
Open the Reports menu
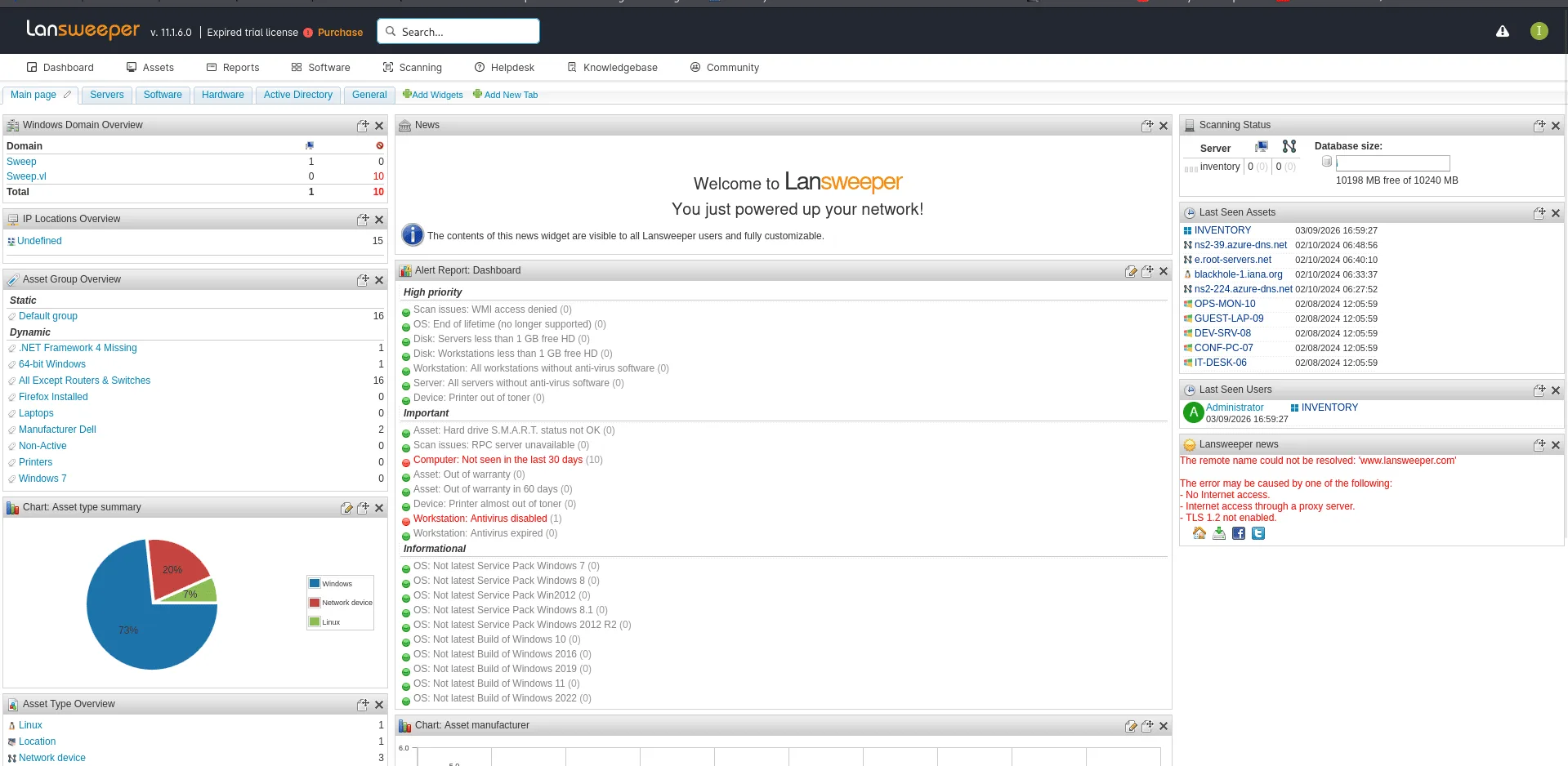[233, 68]
